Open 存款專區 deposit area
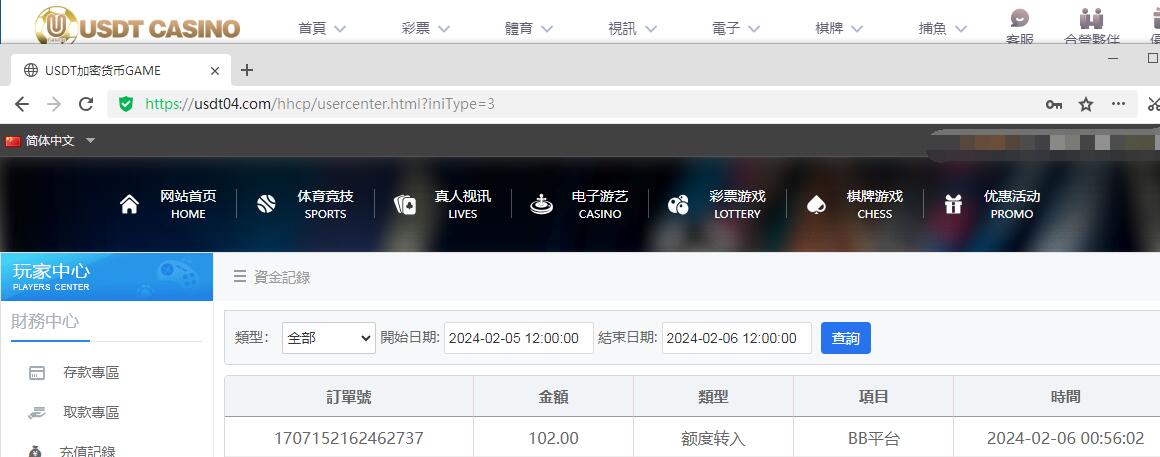The width and height of the screenshot is (1160, 457). (91, 373)
